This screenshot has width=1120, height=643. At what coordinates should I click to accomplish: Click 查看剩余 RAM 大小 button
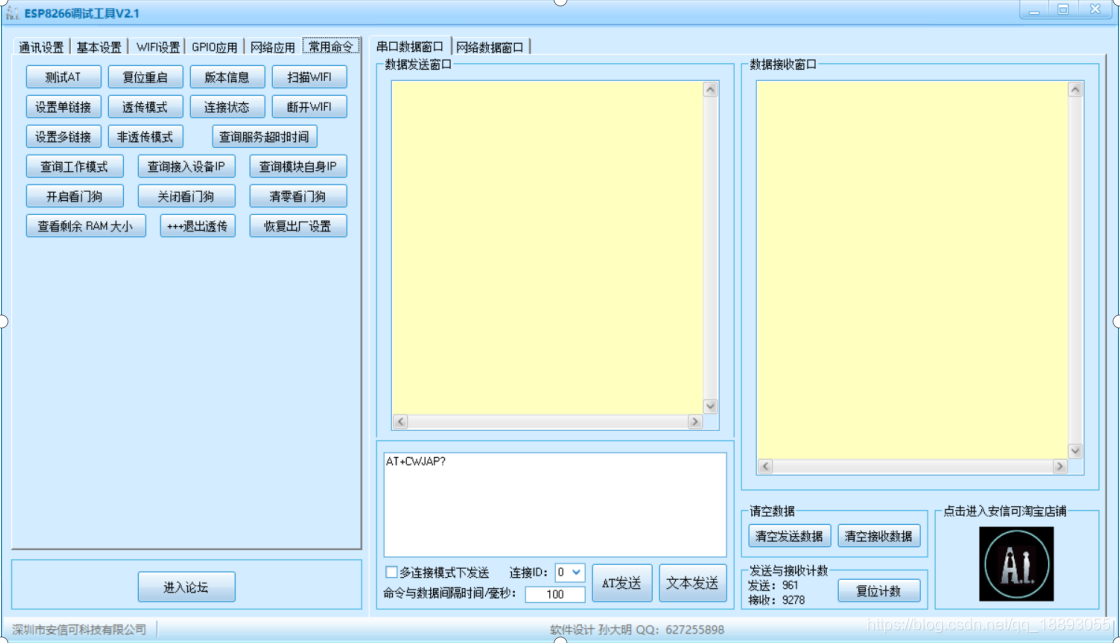[x=86, y=226]
